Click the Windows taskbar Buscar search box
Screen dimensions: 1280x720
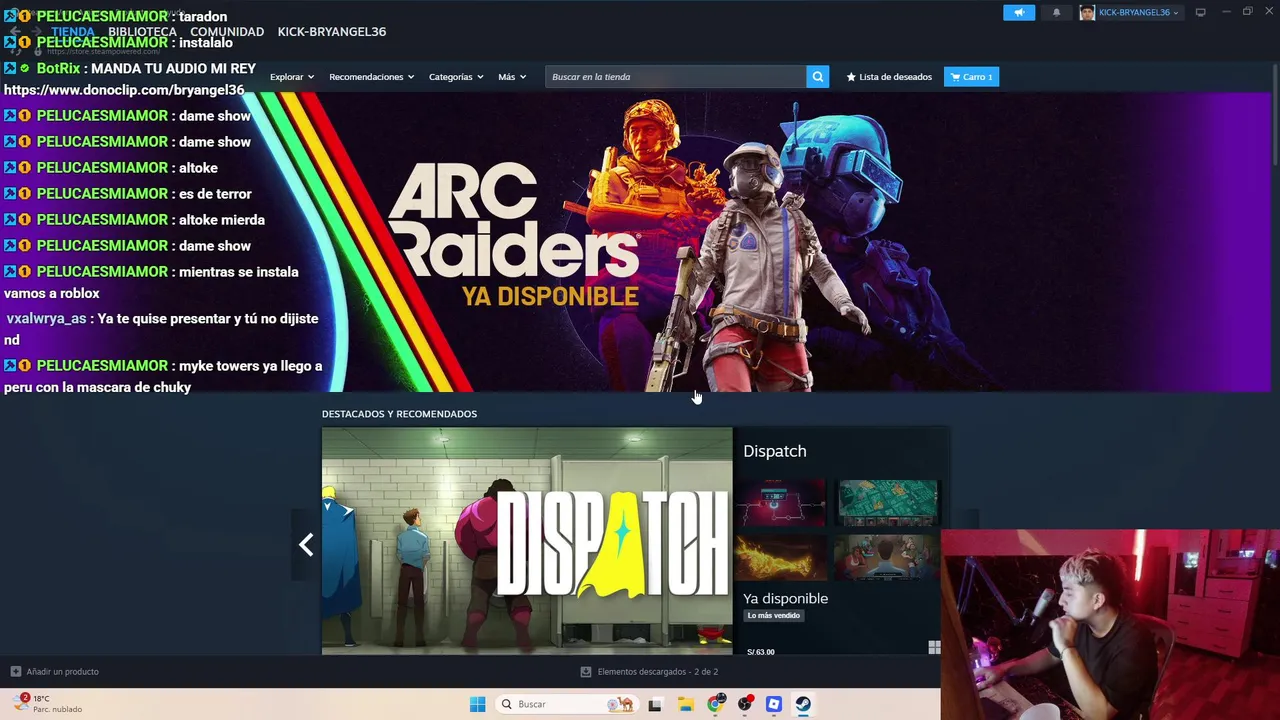point(568,704)
